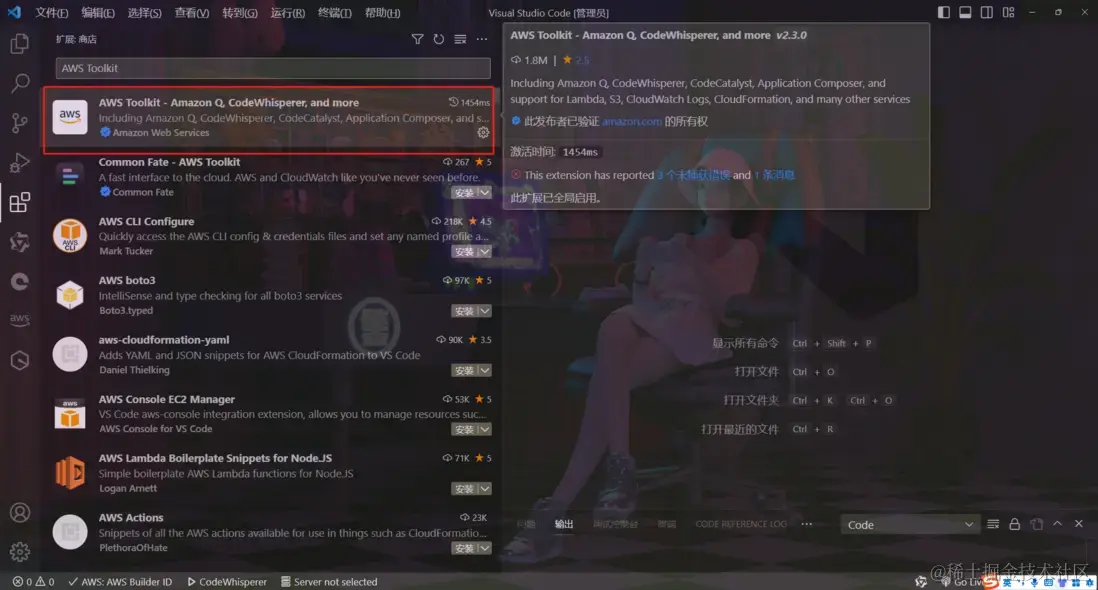Open the Source Control view

pyautogui.click(x=20, y=122)
